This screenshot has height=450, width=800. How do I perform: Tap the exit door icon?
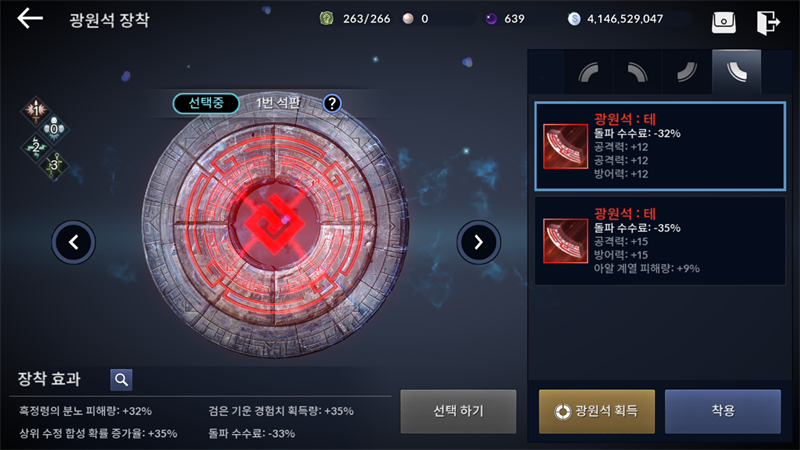(x=768, y=22)
